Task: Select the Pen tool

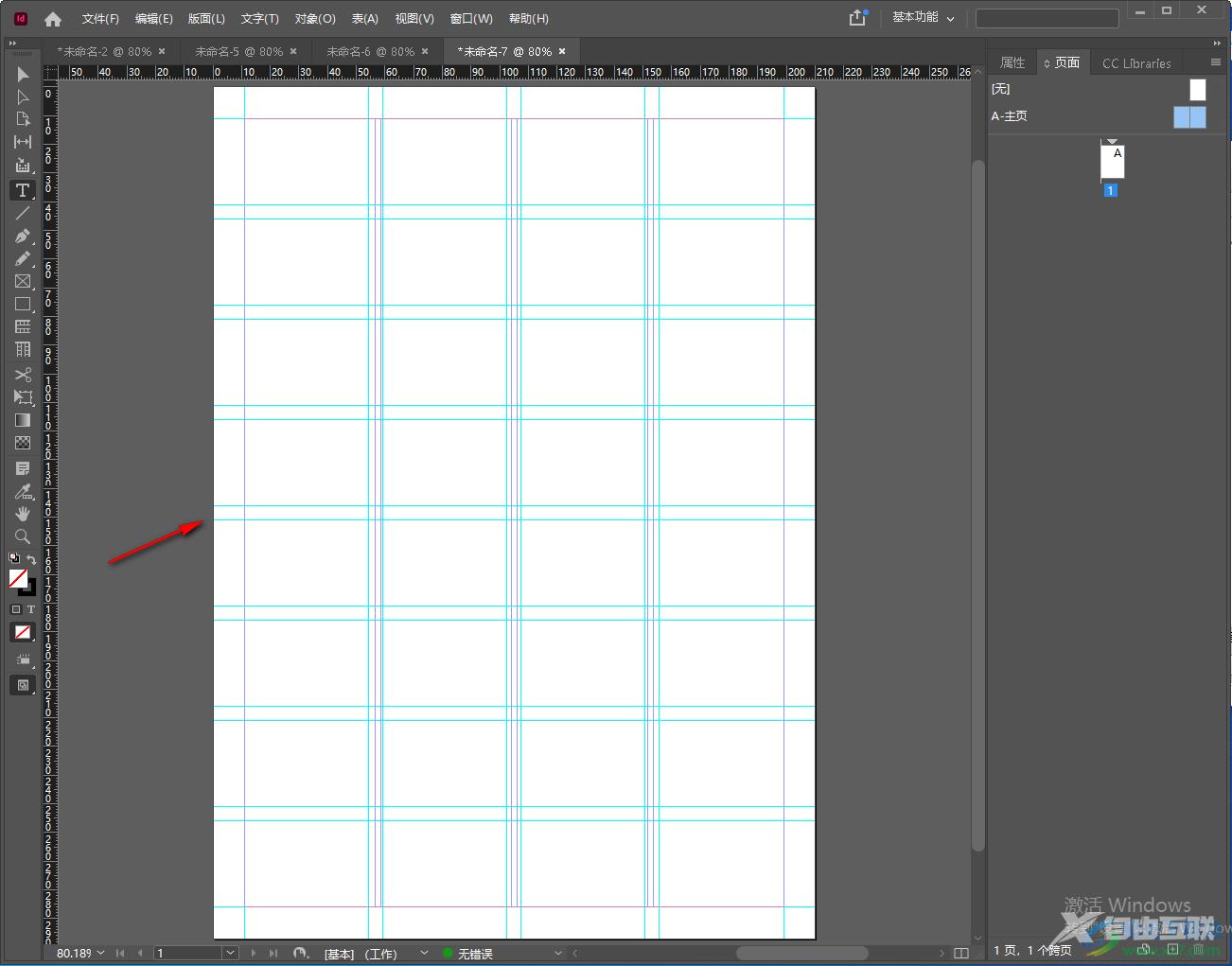Action: click(23, 236)
